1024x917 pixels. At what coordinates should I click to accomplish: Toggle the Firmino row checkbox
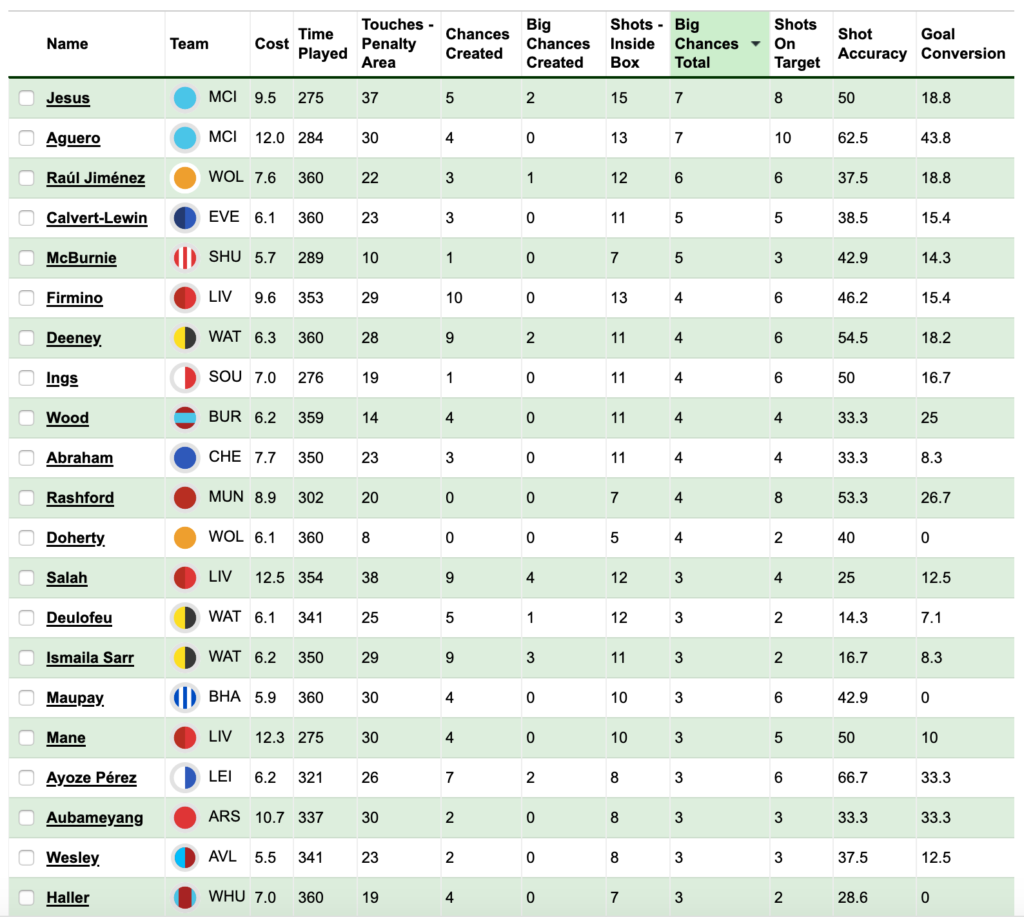pyautogui.click(x=26, y=298)
